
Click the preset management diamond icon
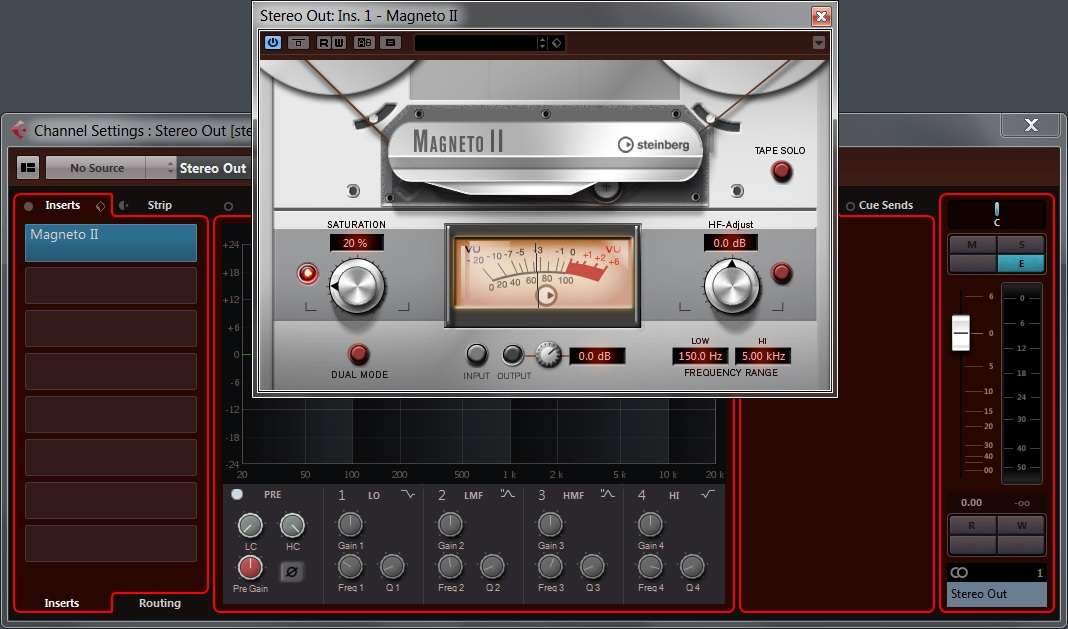[x=557, y=43]
